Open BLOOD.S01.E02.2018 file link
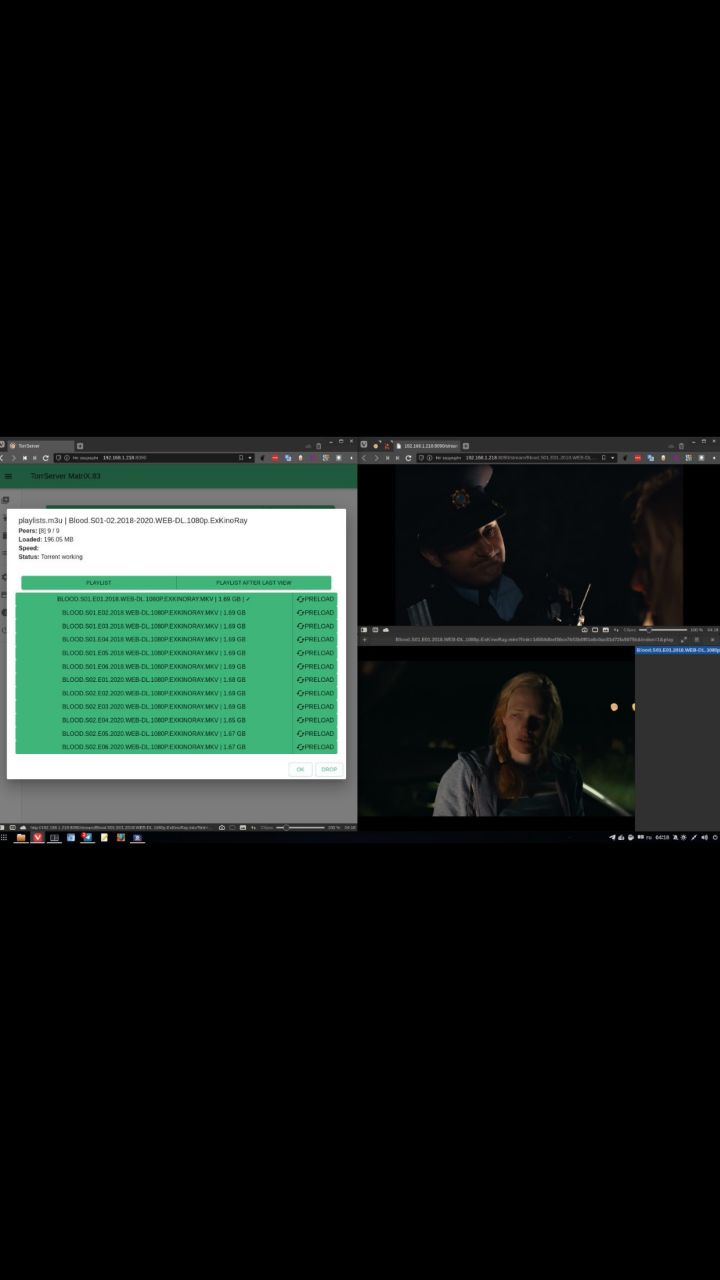This screenshot has width=720, height=1280. 154,612
